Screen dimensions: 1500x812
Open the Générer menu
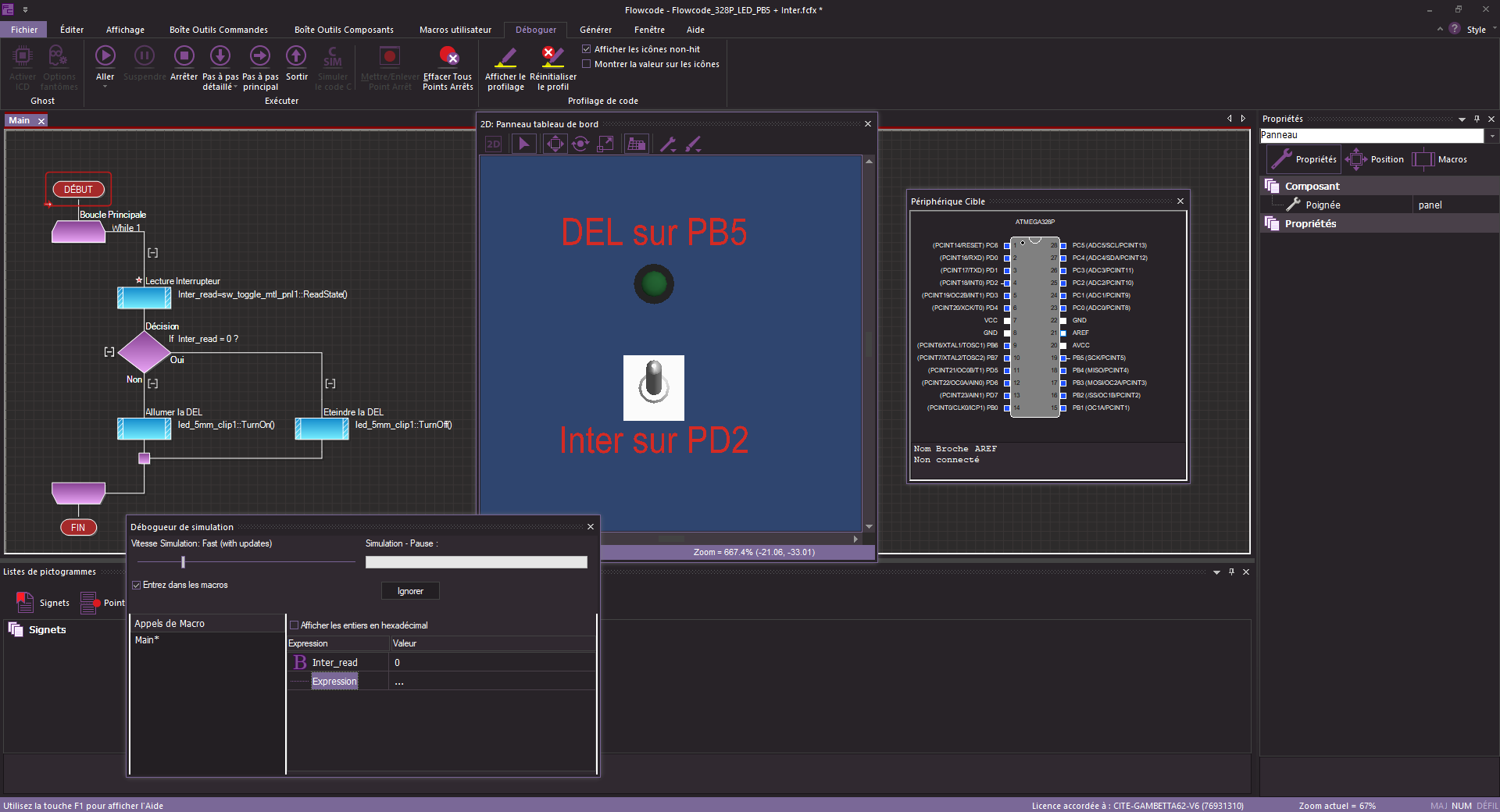pyautogui.click(x=595, y=30)
